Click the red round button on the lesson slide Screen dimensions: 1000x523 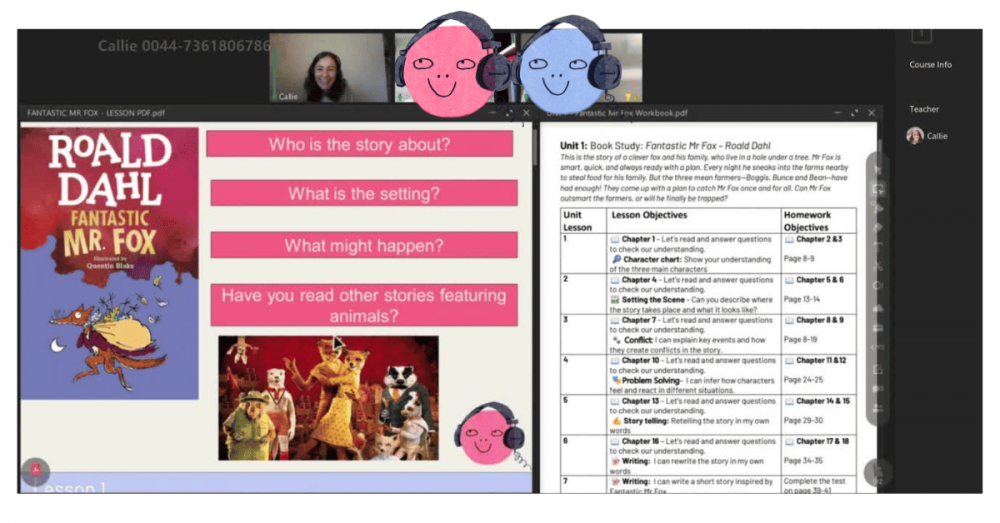click(36, 471)
